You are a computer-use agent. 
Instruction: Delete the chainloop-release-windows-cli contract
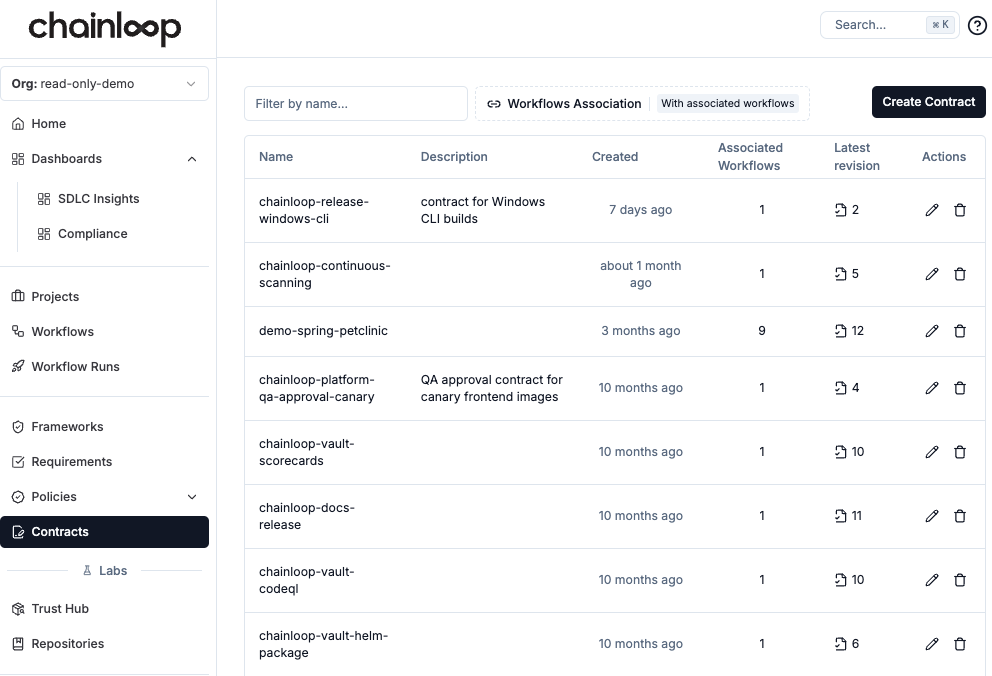point(960,210)
